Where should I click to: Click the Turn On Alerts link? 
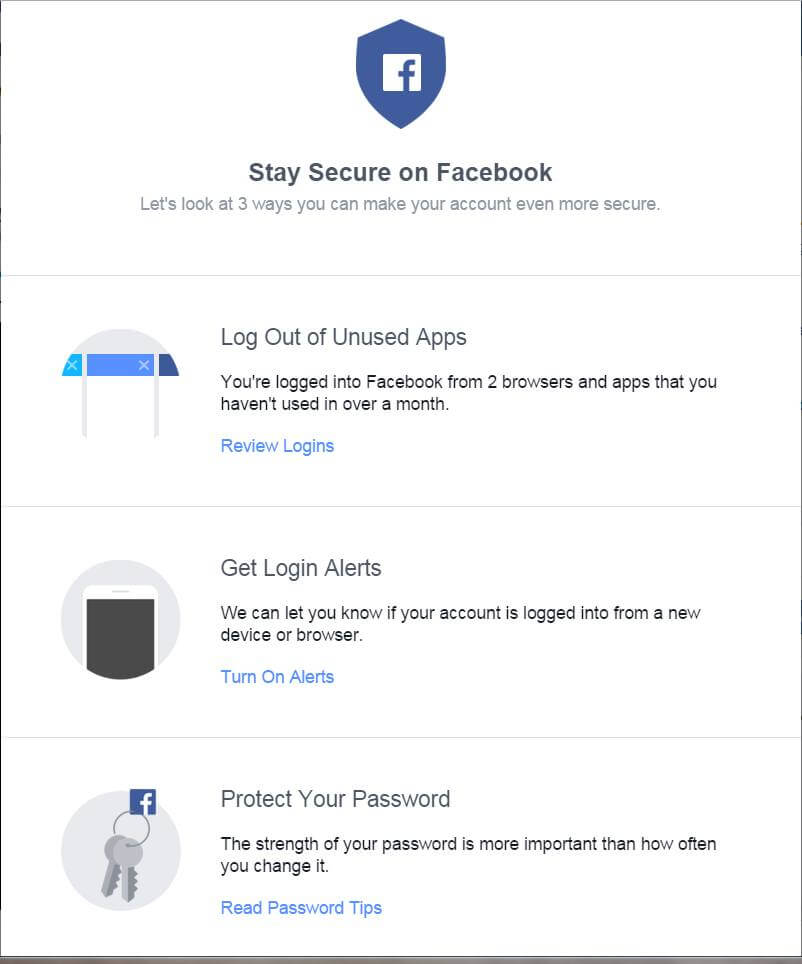click(277, 677)
